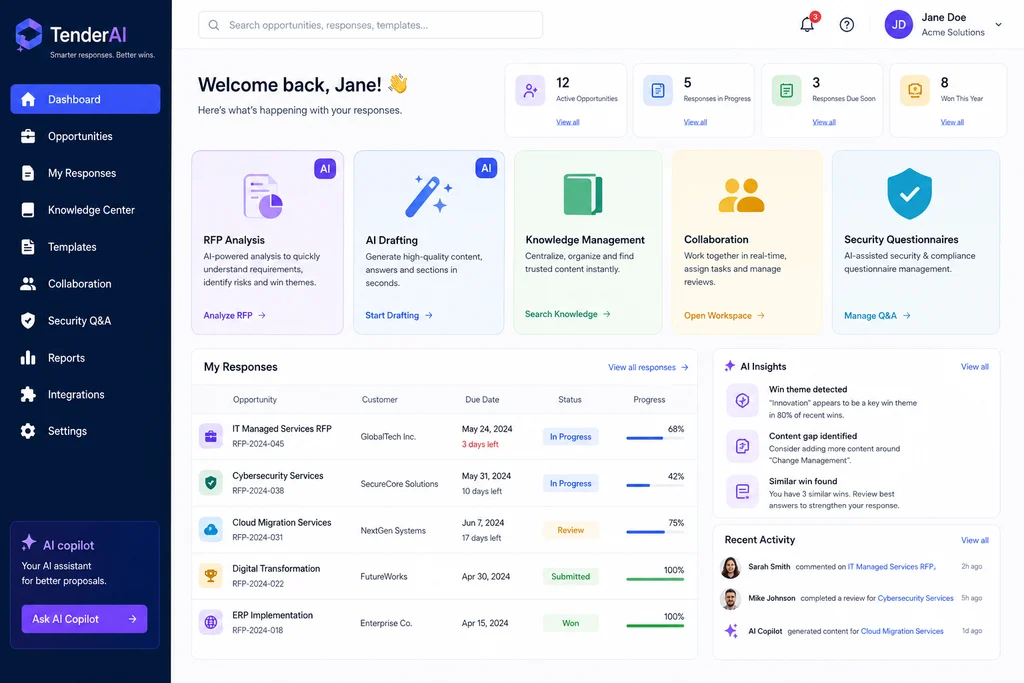Click the Win theme detected insight icon
Screen dimensions: 1024x683
743,400
